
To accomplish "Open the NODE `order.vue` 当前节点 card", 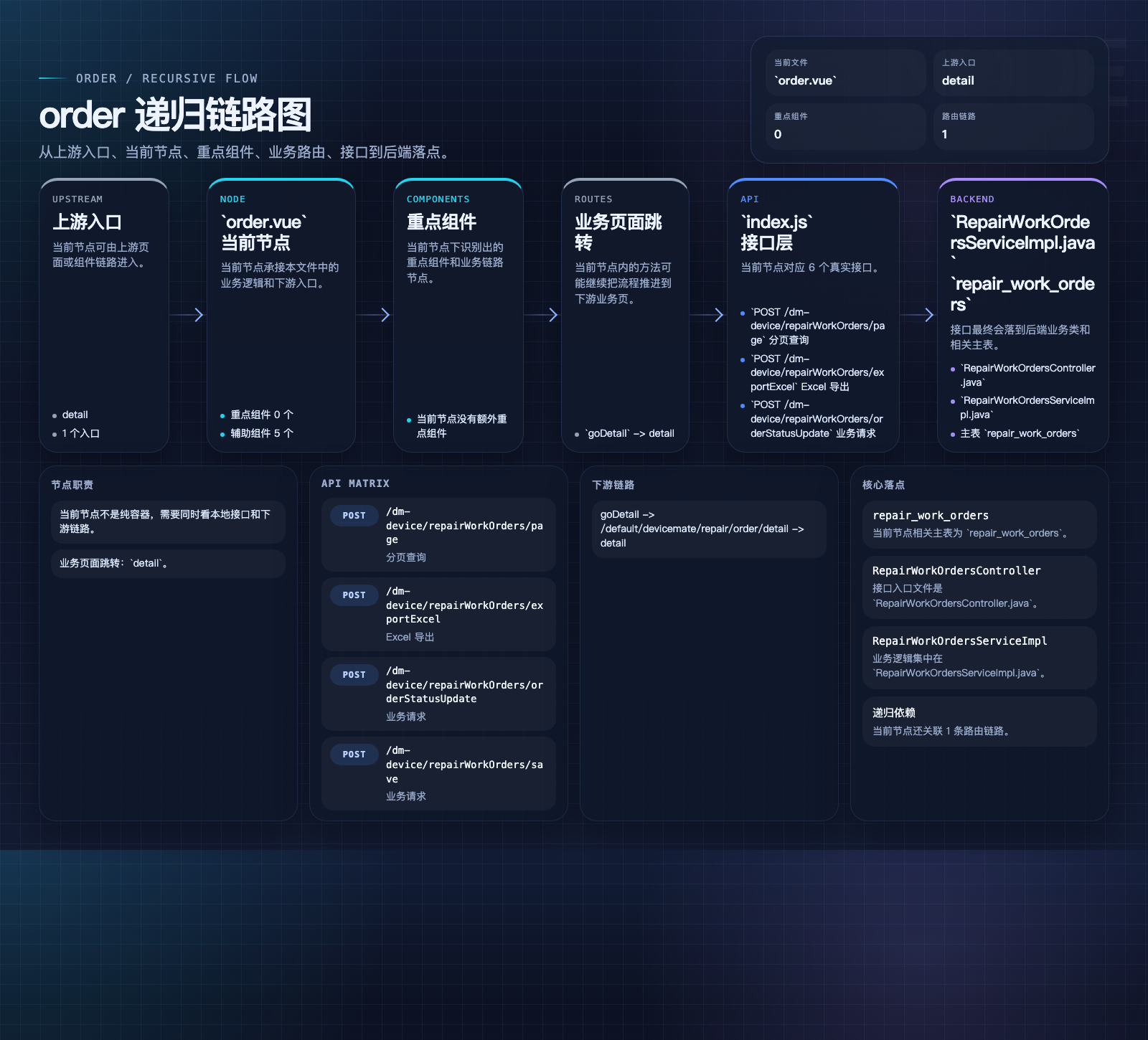I will 281,316.
